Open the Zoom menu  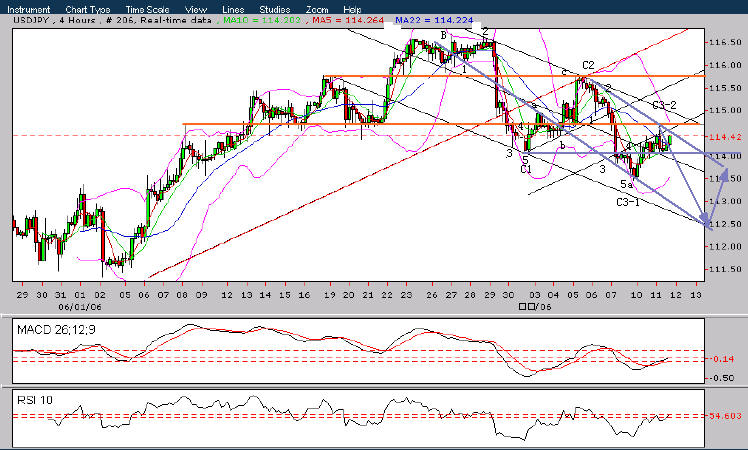(317, 10)
